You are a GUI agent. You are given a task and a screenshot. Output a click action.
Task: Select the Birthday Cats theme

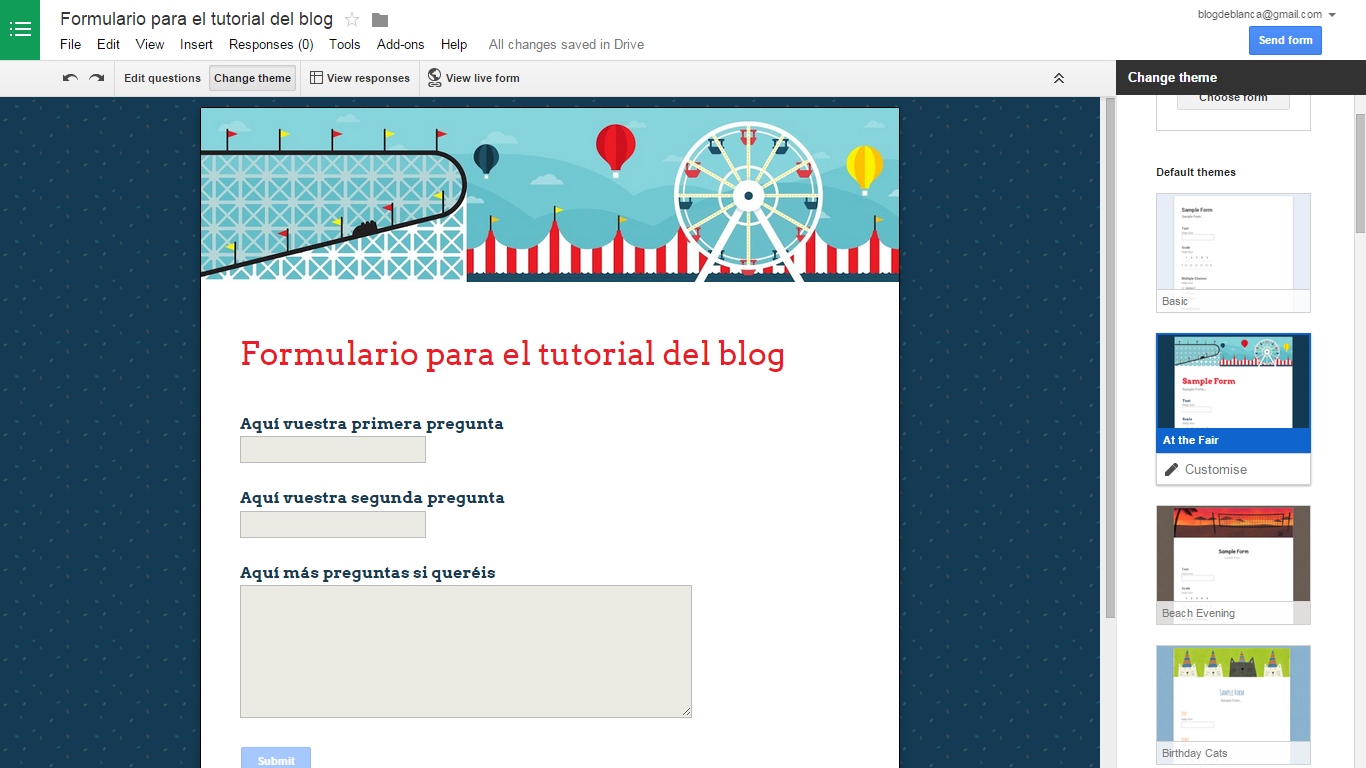[x=1233, y=695]
